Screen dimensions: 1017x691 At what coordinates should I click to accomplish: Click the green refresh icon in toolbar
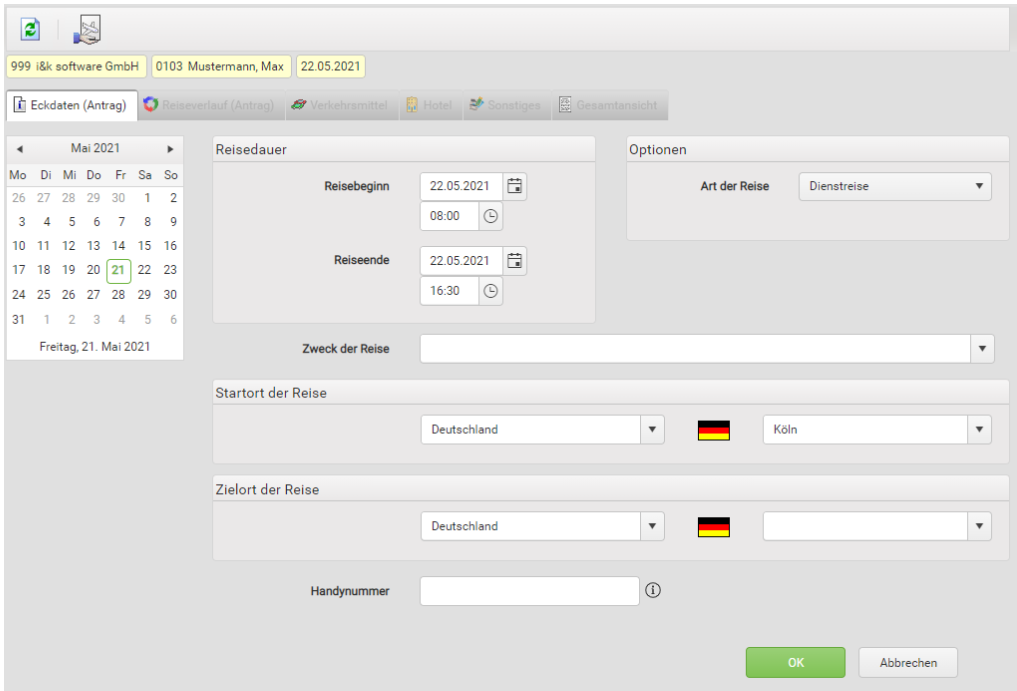click(x=30, y=30)
